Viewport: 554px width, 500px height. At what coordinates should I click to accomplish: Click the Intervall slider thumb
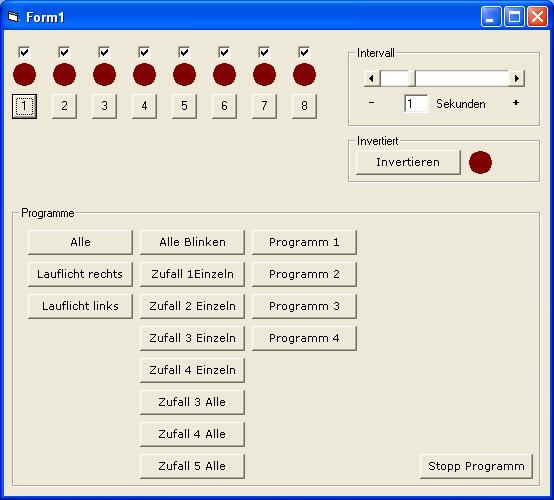tap(412, 78)
